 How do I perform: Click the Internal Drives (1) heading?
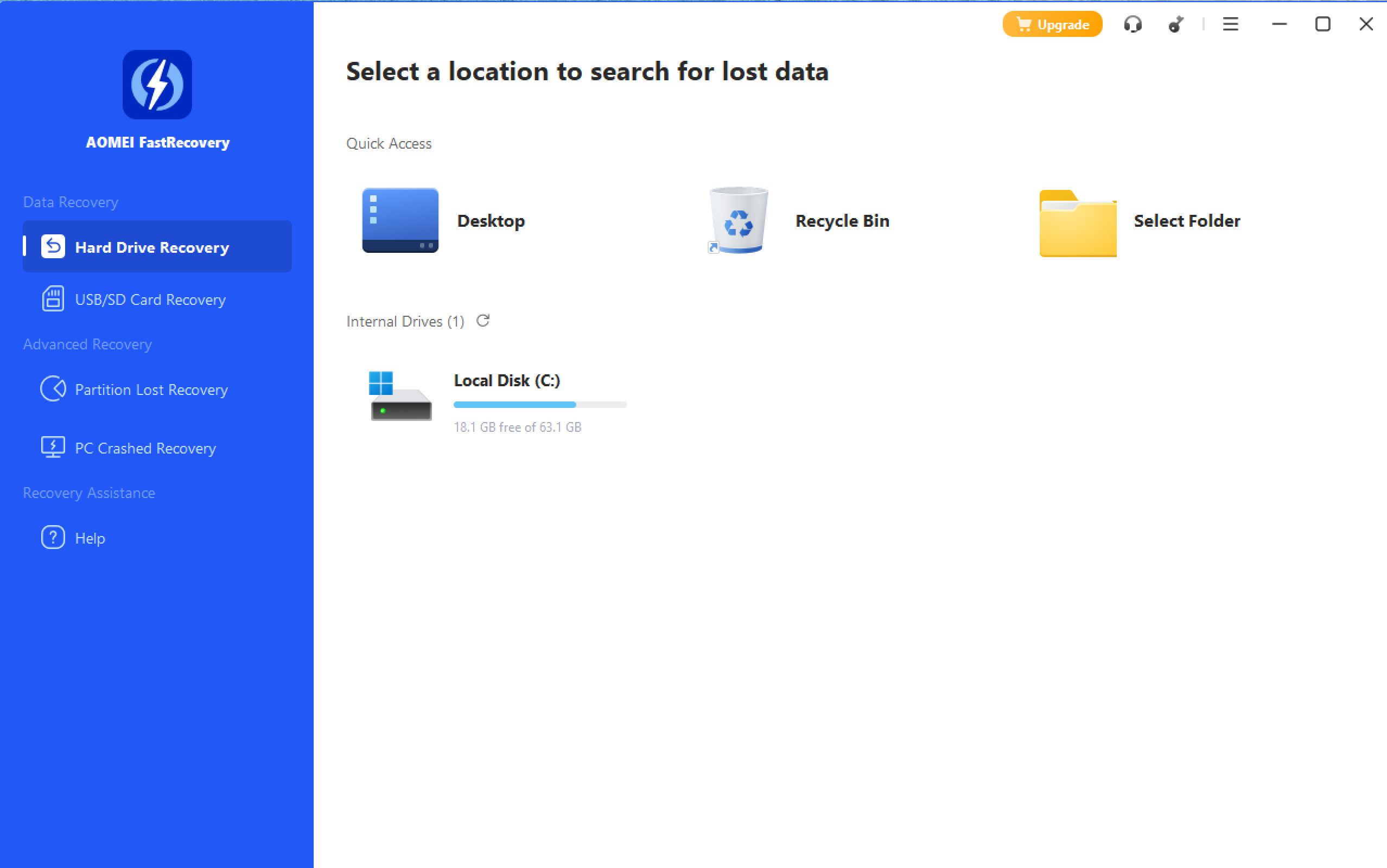click(x=405, y=321)
